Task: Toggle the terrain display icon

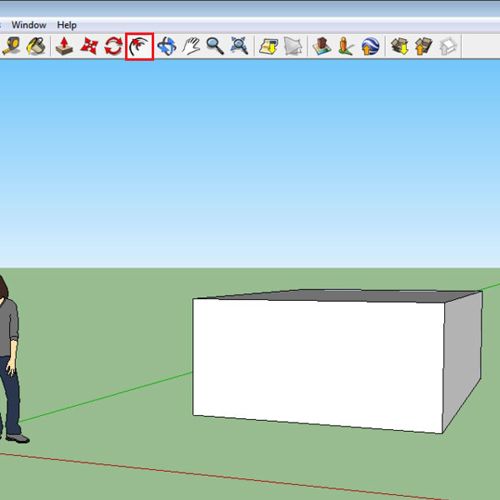Action: 293,46
